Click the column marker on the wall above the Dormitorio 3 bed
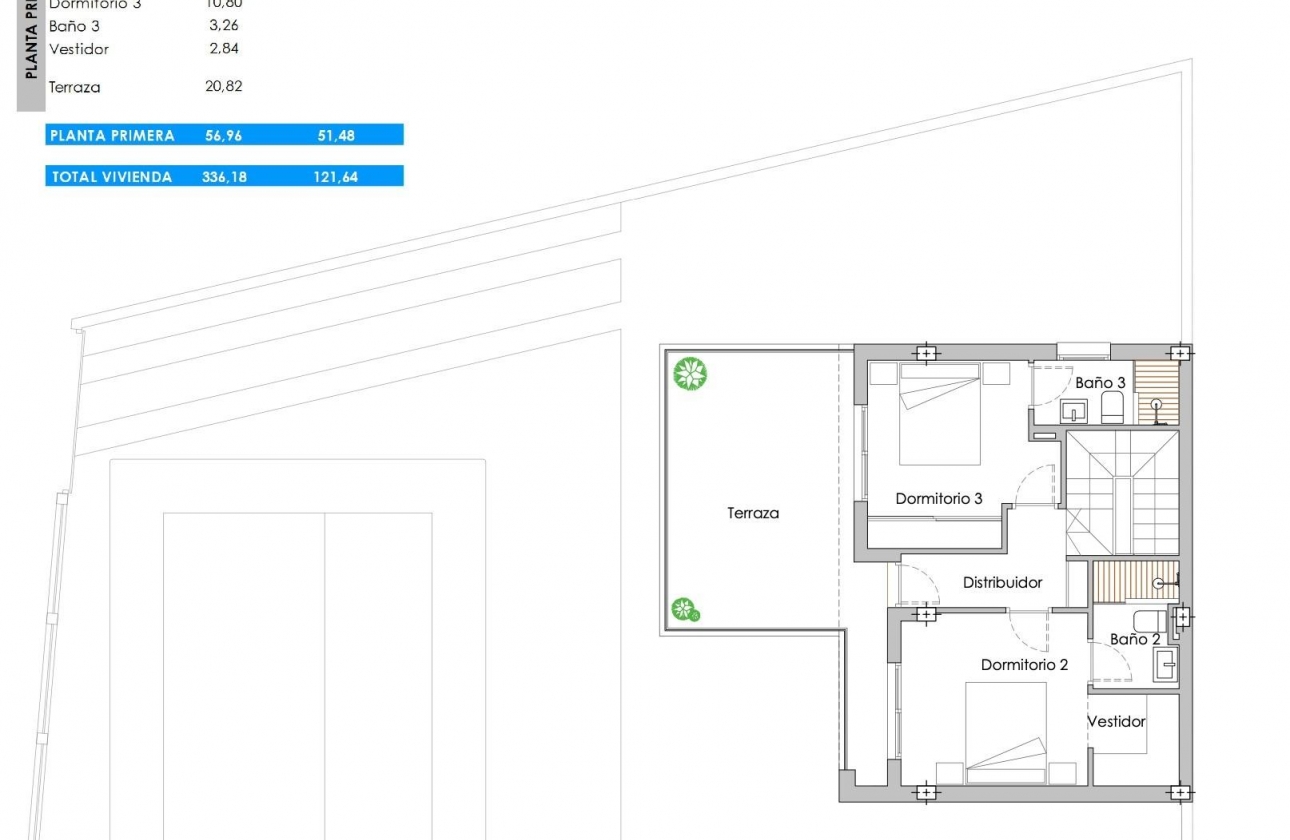Viewport: 1290px width, 840px height. (926, 353)
